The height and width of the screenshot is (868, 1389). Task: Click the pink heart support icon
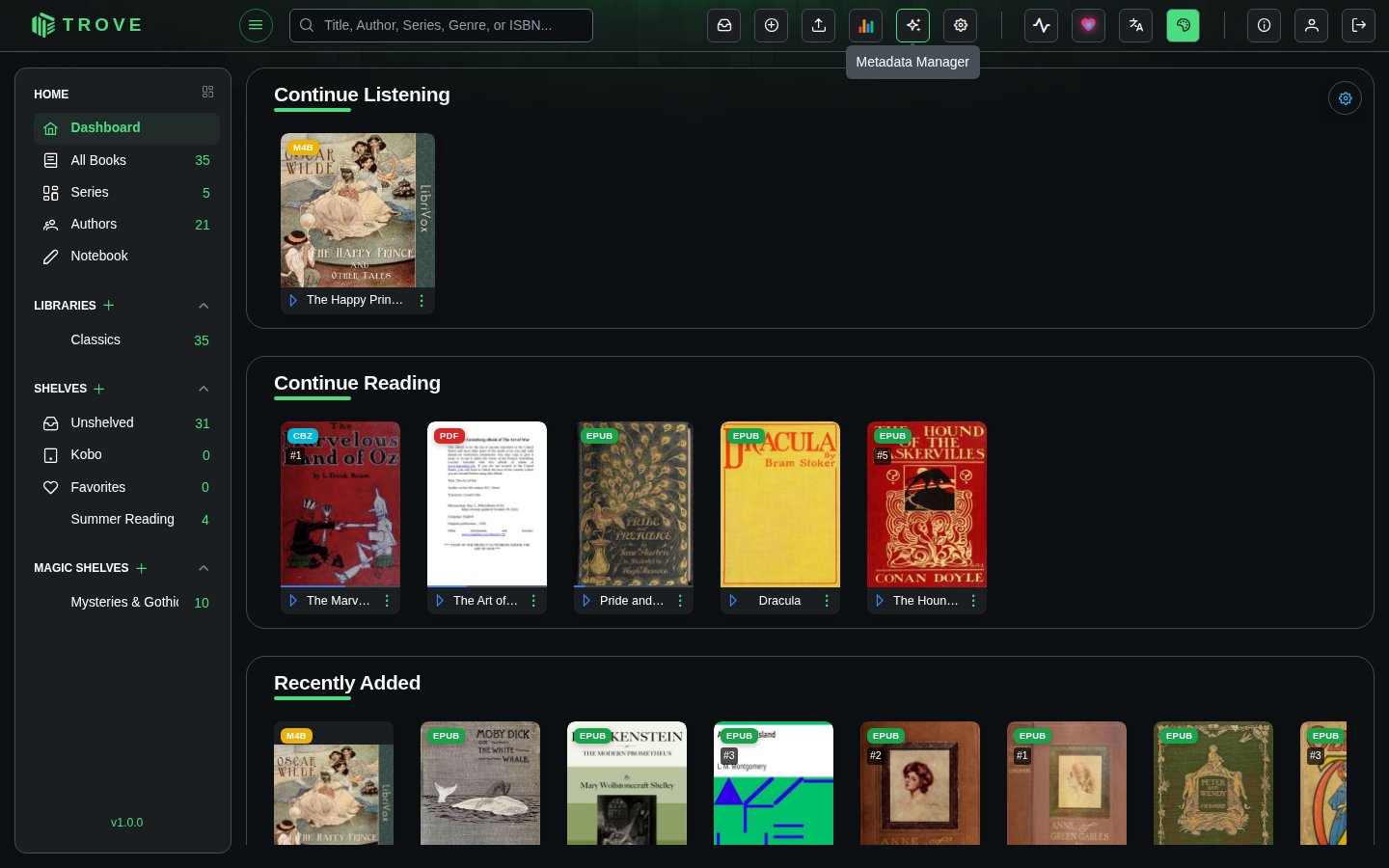1088,25
